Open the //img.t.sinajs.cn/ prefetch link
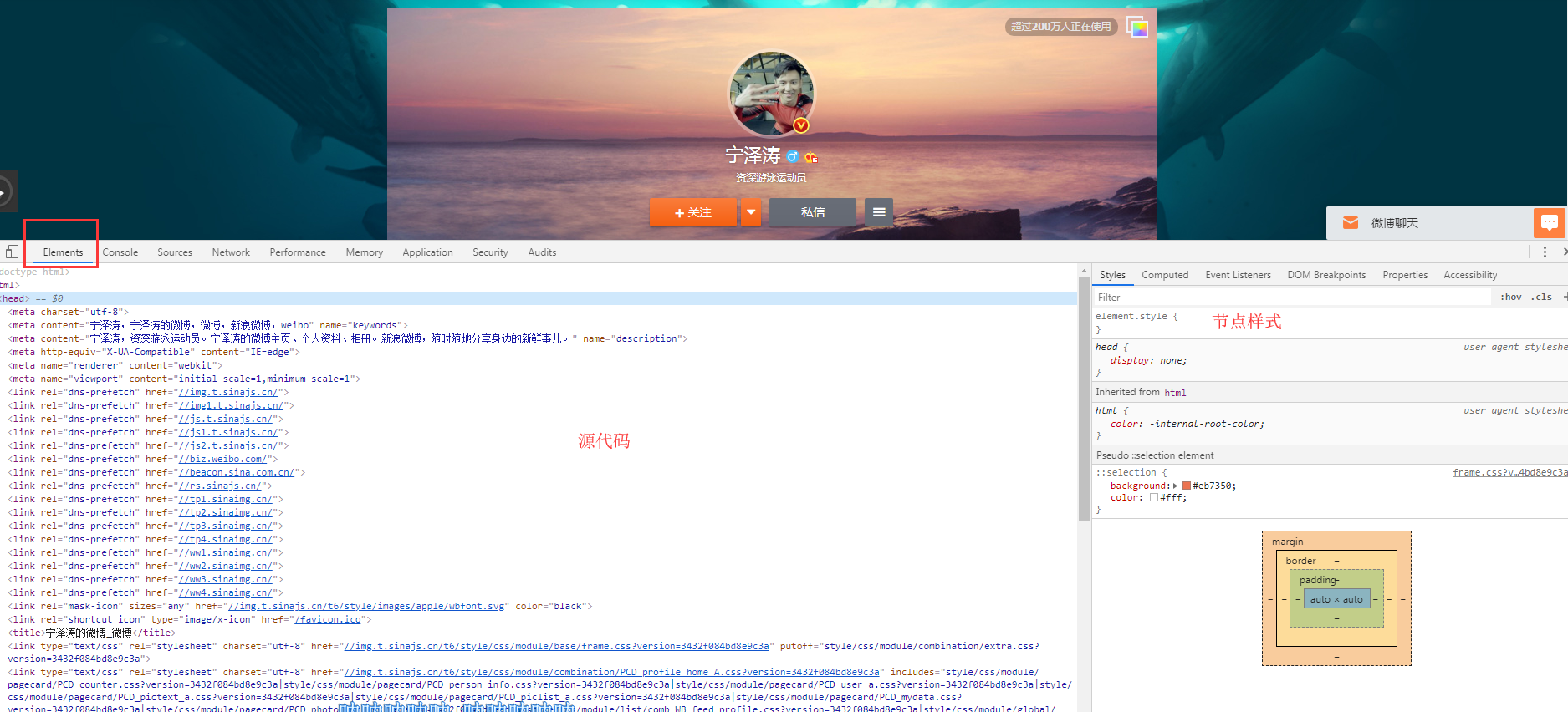The height and width of the screenshot is (712, 1568). tap(227, 392)
